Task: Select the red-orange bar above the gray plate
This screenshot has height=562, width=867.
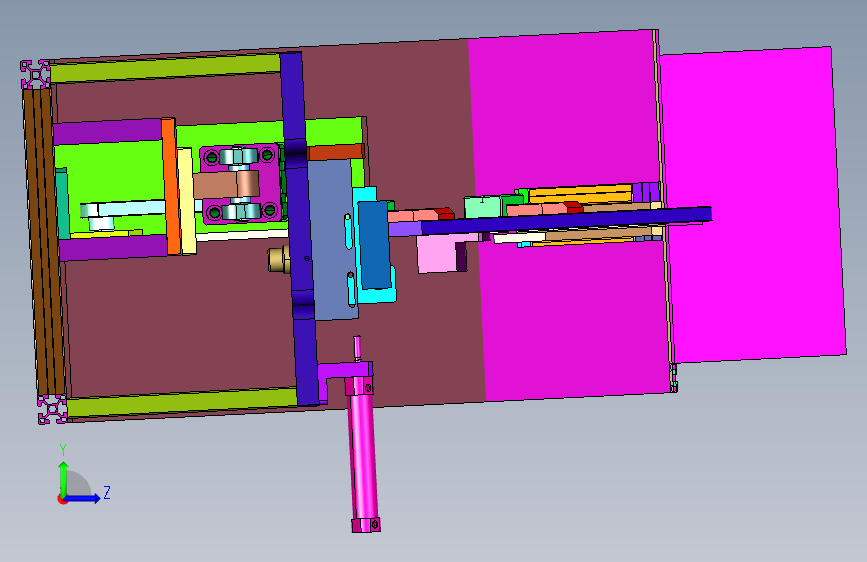Action: pos(335,152)
